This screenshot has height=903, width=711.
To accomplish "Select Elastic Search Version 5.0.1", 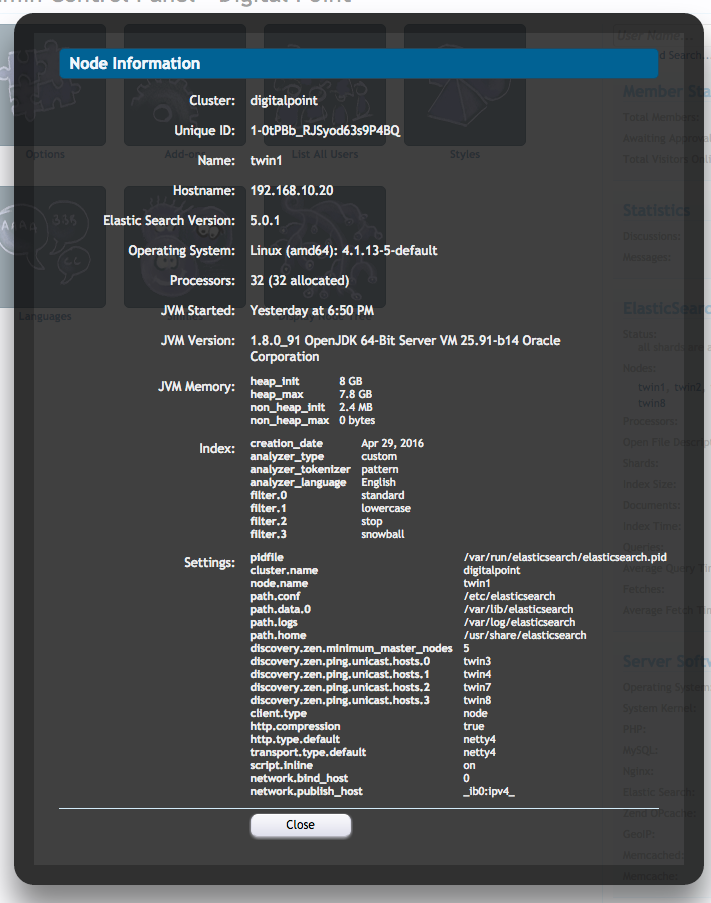I will tap(265, 220).
